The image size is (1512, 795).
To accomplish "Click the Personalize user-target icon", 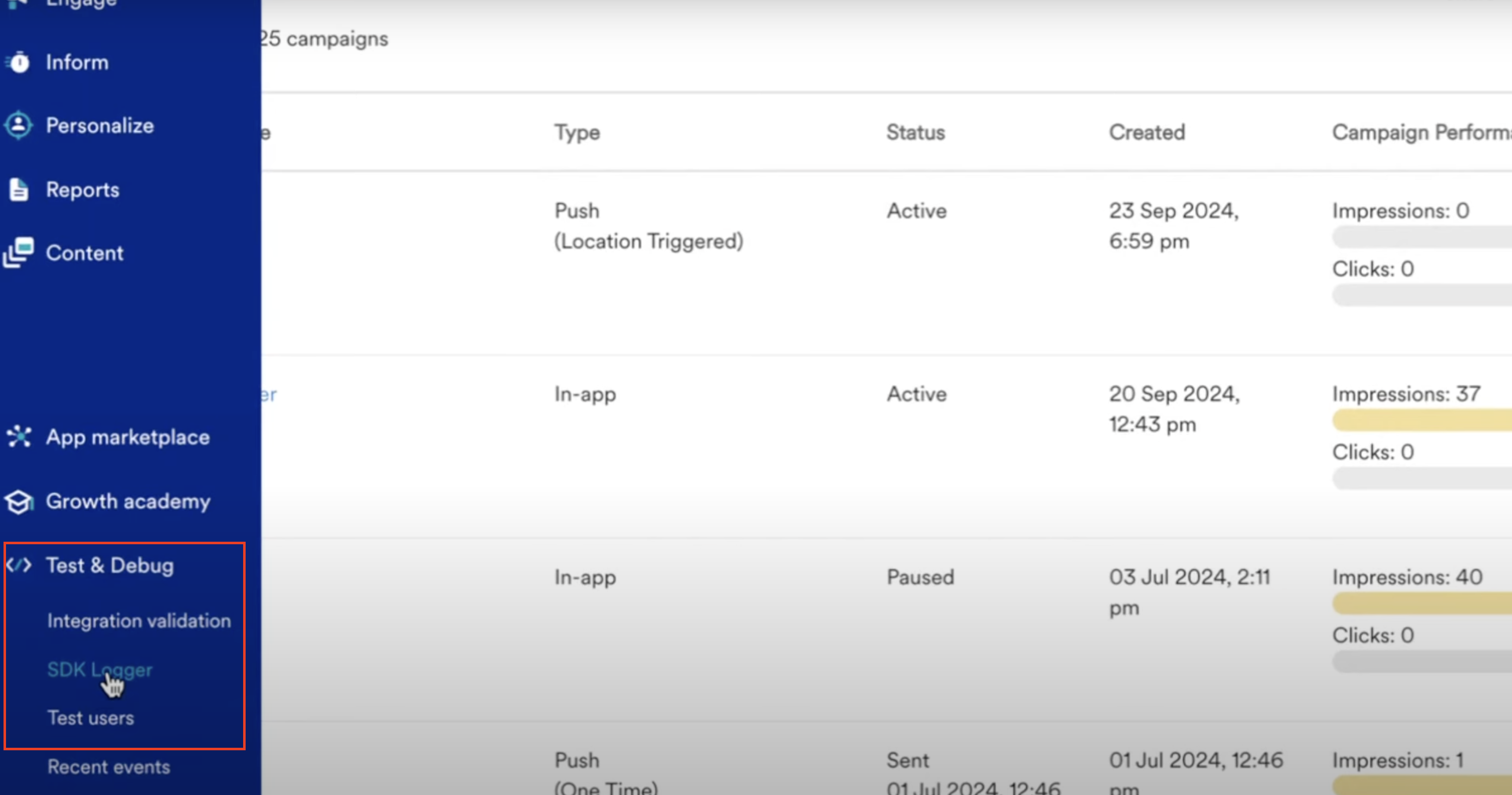I will click(19, 125).
